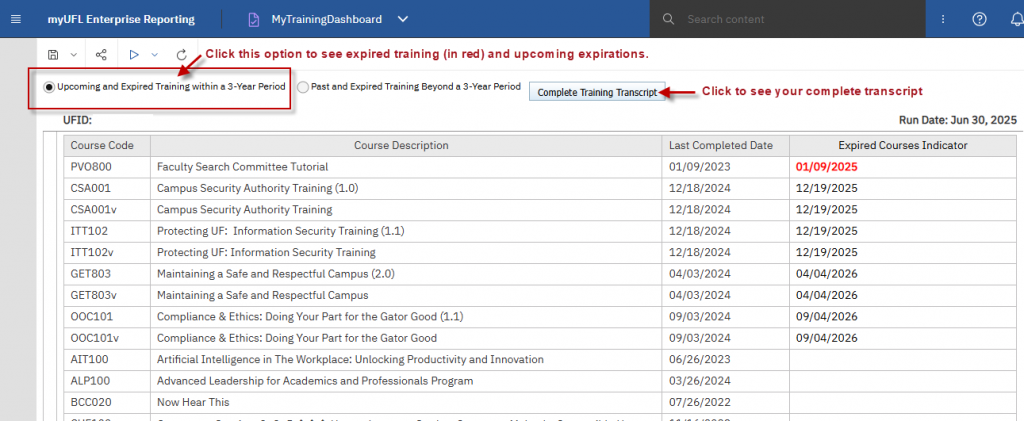Open the help question mark icon
This screenshot has width=1024, height=421.
point(979,19)
